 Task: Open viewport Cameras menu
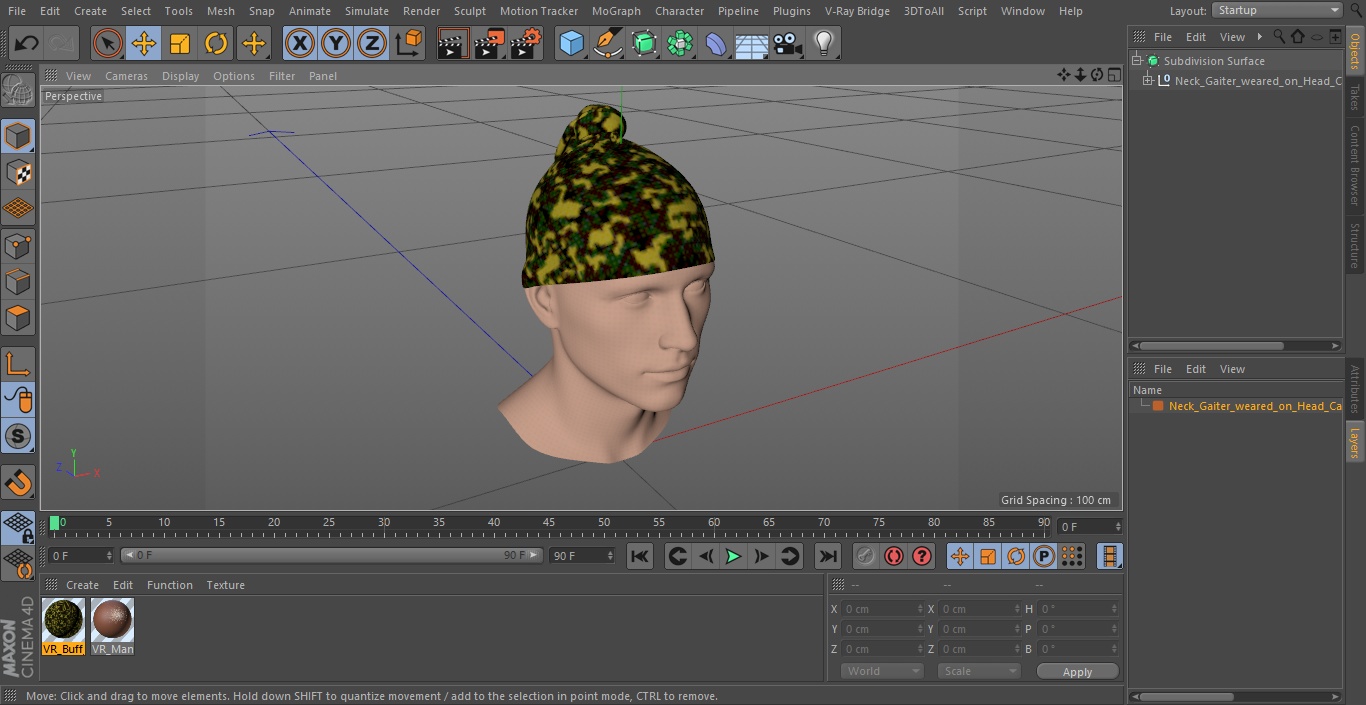click(126, 76)
